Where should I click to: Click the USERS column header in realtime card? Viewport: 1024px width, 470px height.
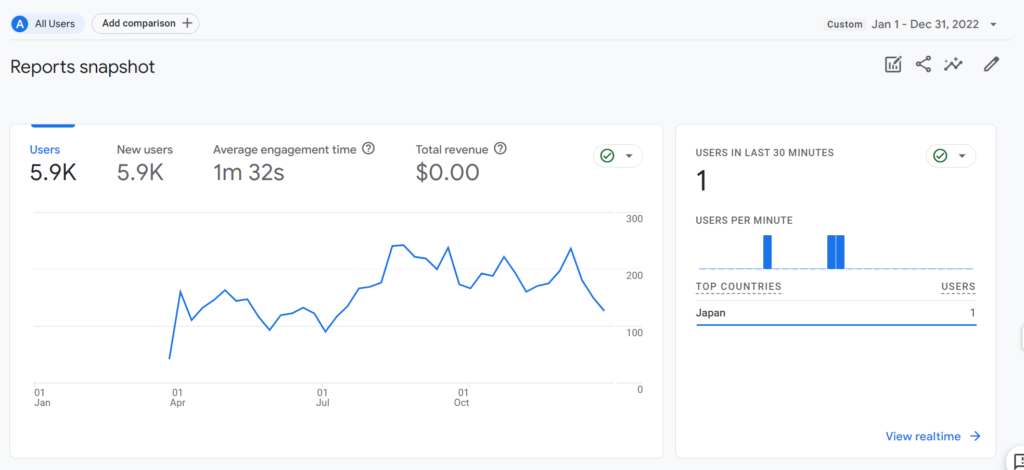[x=958, y=287]
